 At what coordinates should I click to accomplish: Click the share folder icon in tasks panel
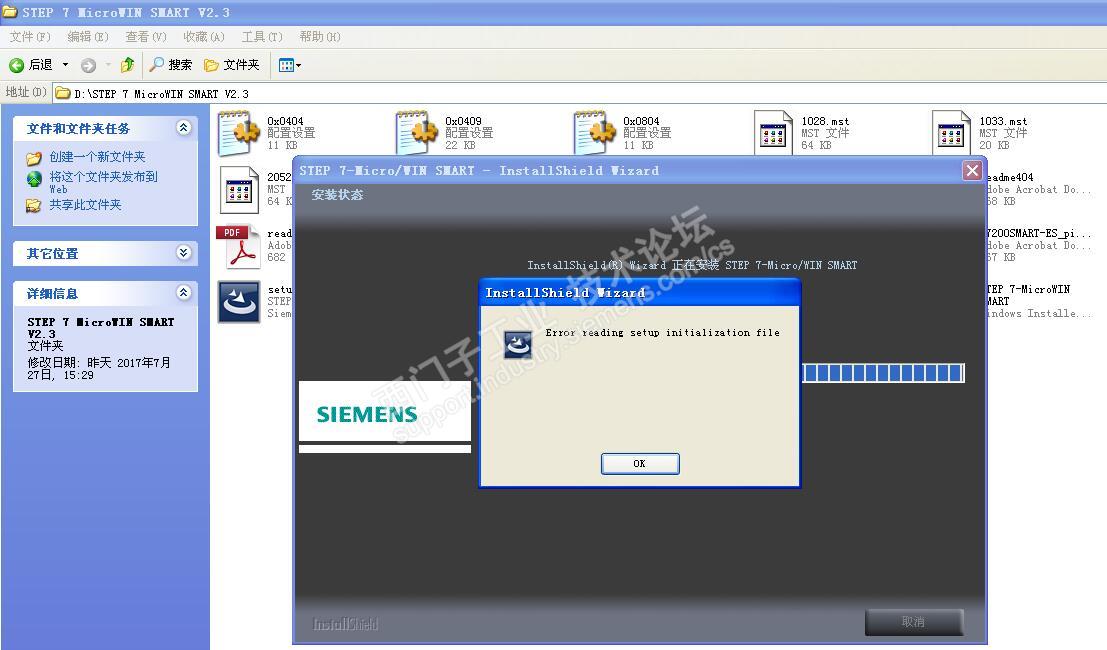tap(33, 205)
